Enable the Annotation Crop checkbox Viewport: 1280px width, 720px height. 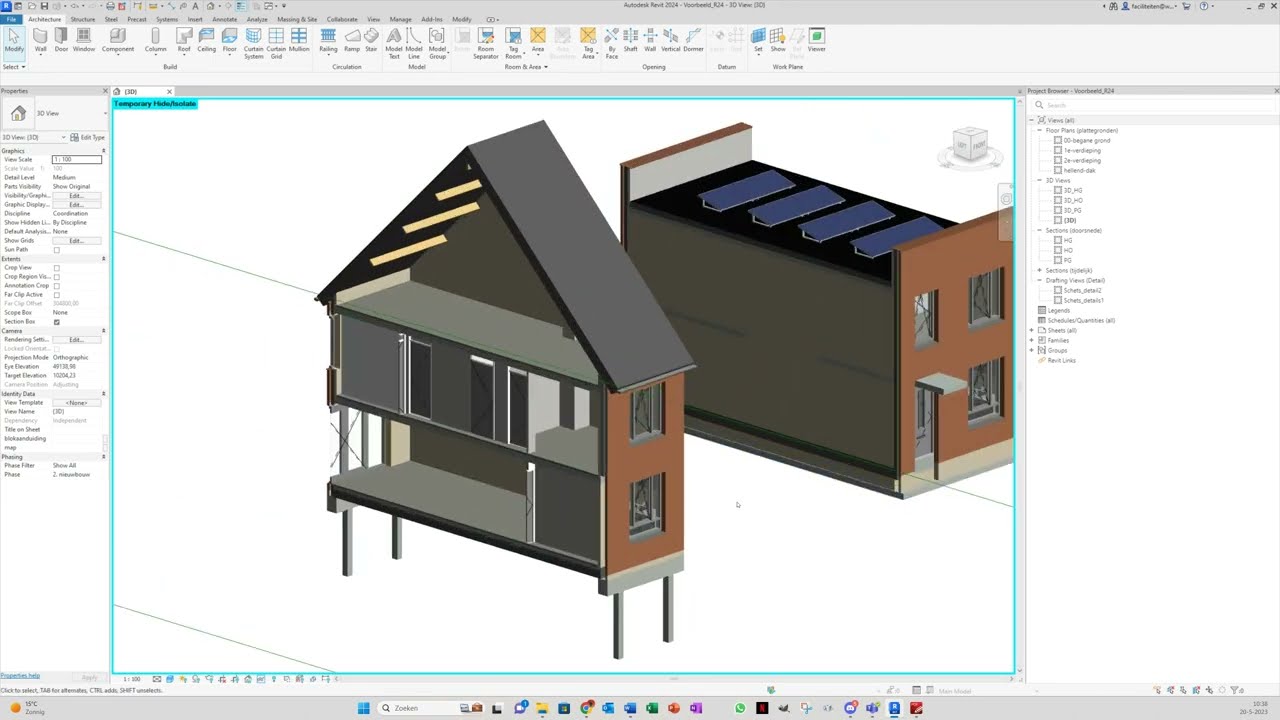(x=56, y=286)
